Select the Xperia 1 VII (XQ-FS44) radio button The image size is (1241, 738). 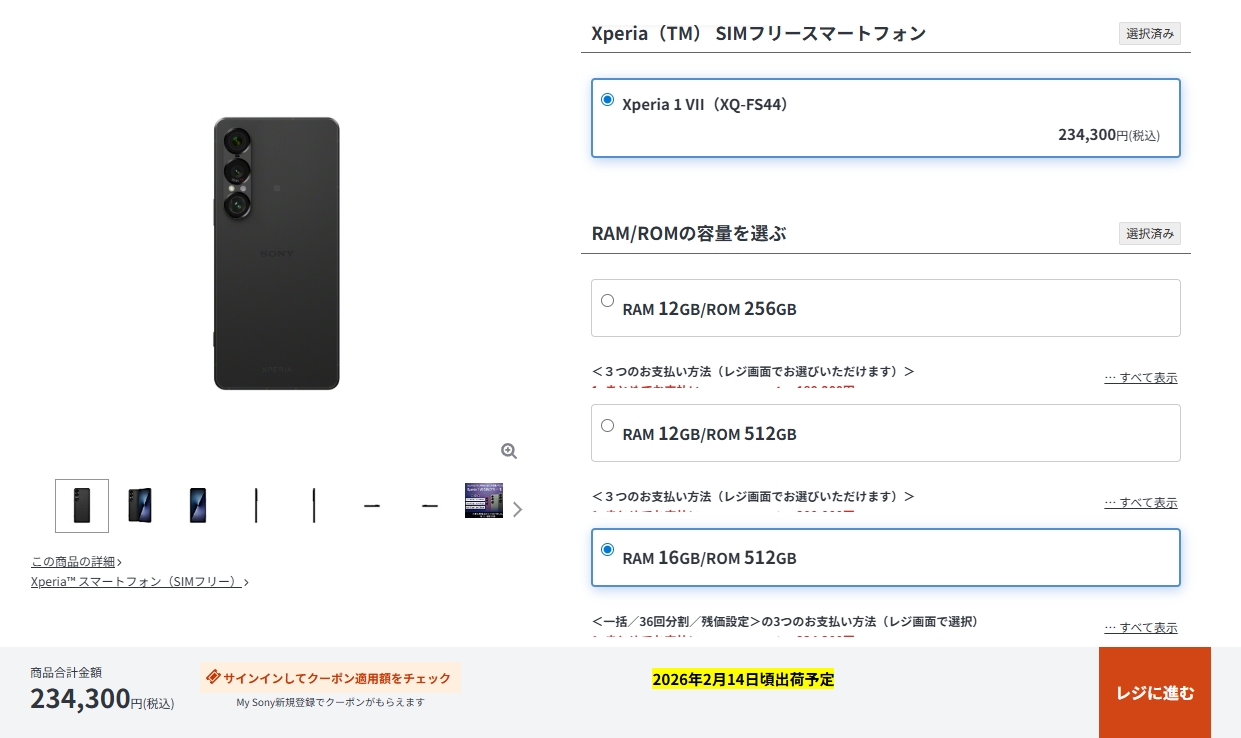coord(607,100)
